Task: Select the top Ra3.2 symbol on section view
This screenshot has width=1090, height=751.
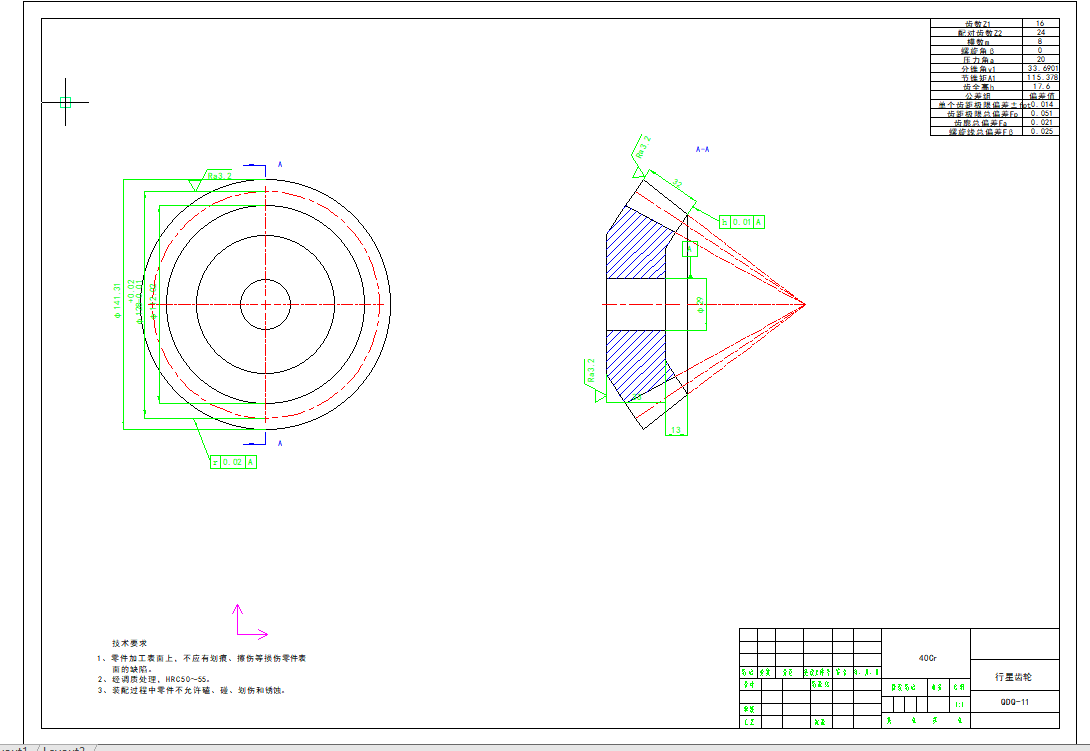Action: (x=641, y=148)
